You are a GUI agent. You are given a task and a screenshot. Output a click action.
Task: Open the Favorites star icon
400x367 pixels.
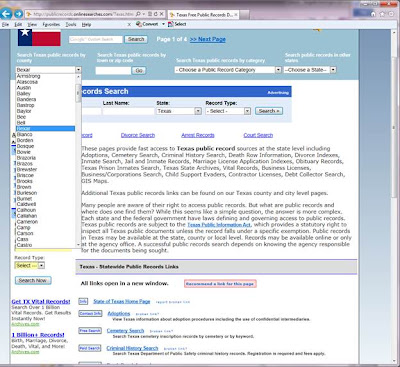click(382, 14)
